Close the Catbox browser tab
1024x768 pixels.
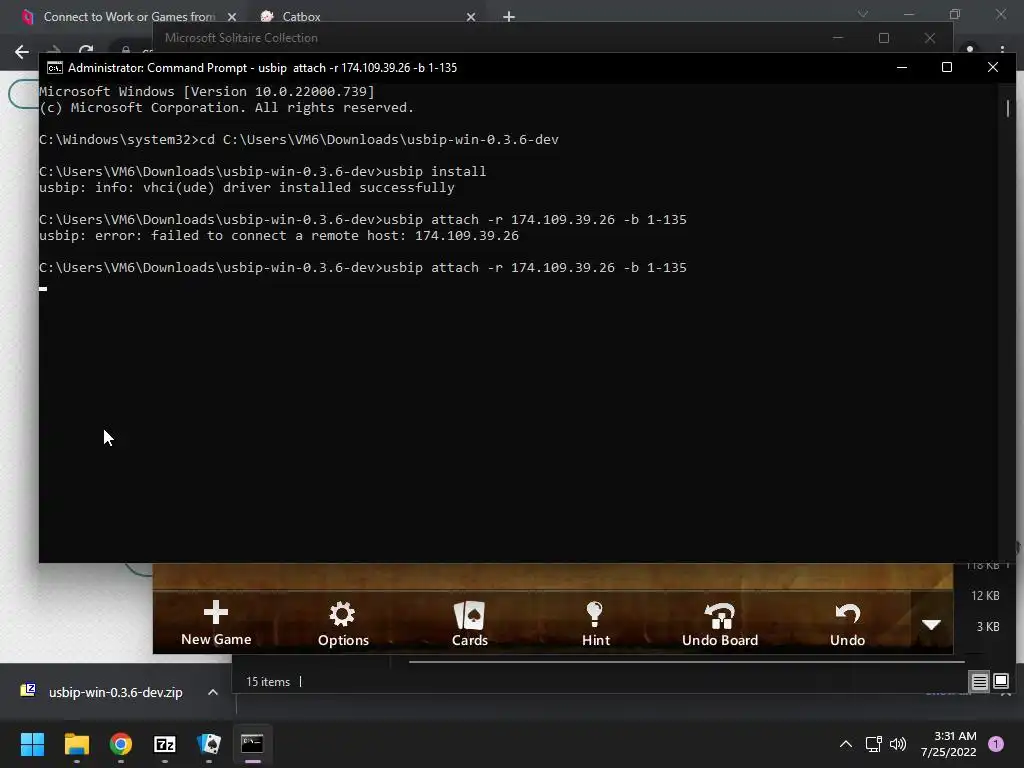pyautogui.click(x=471, y=17)
